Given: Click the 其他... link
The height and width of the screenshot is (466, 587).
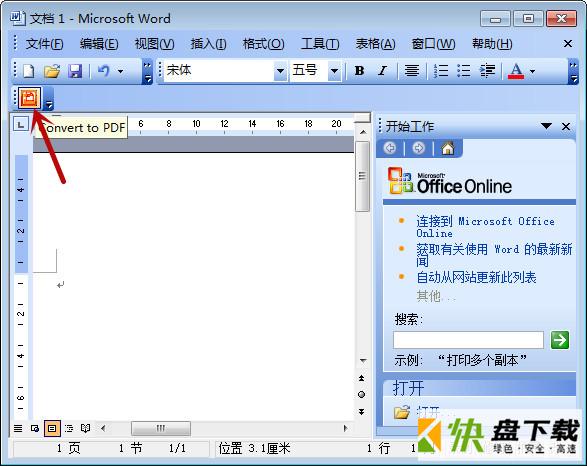Looking at the screenshot, I should pos(436,296).
